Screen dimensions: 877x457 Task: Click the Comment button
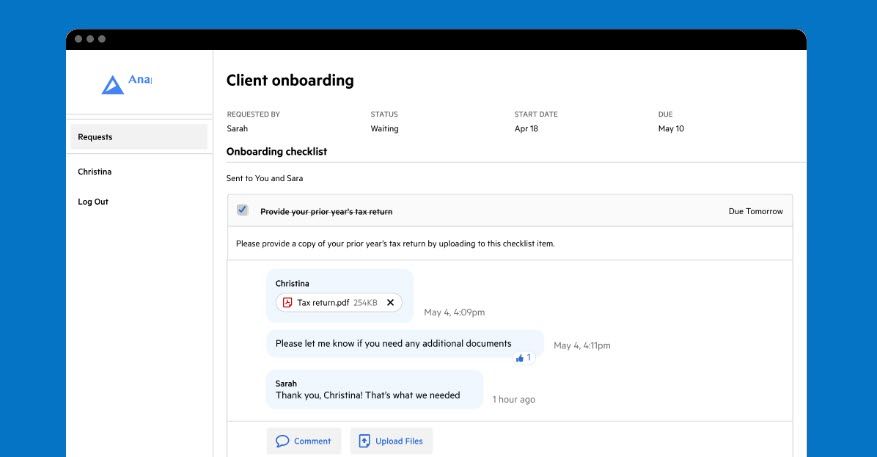(x=304, y=441)
